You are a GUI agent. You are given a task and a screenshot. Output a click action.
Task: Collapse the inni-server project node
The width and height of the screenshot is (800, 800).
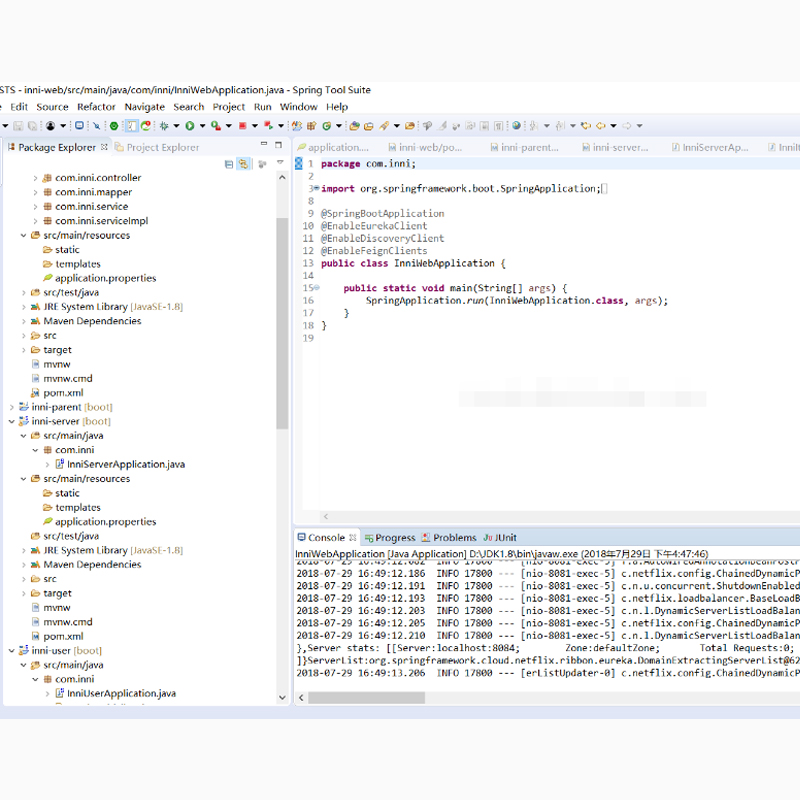[x=12, y=421]
